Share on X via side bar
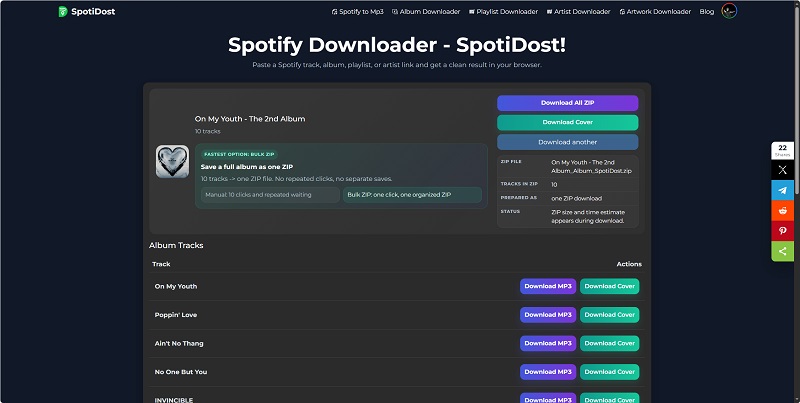 [783, 170]
